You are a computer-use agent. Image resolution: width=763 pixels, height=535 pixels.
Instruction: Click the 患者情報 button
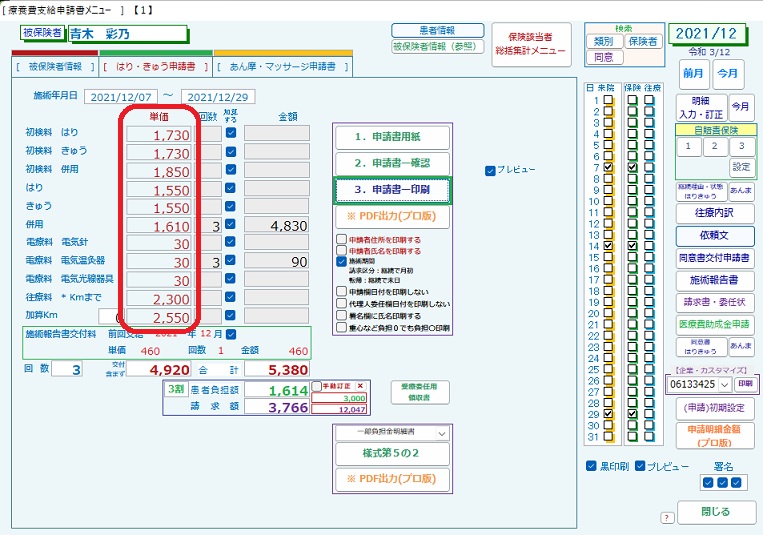point(437,30)
